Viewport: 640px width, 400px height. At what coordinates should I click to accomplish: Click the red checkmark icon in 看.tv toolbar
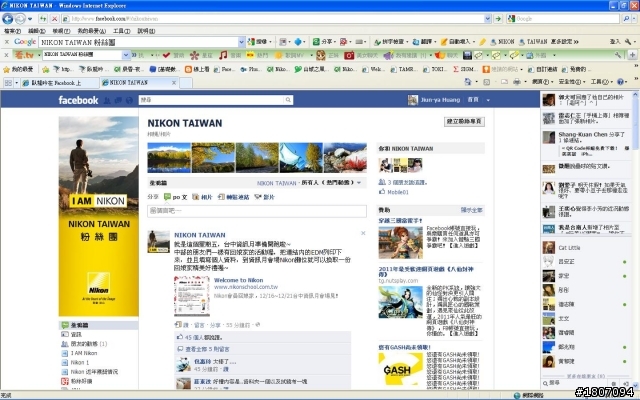[166, 55]
